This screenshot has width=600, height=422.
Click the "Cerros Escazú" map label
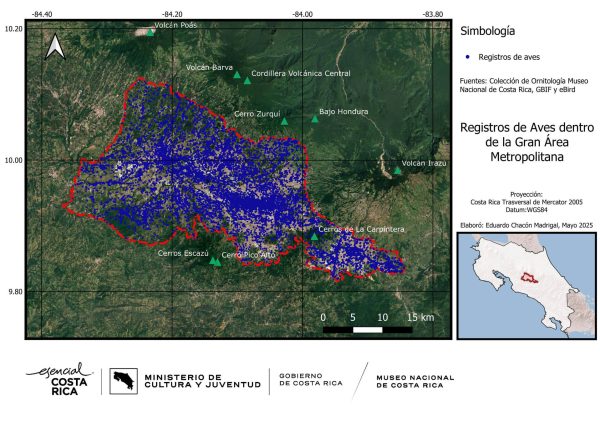click(x=183, y=253)
